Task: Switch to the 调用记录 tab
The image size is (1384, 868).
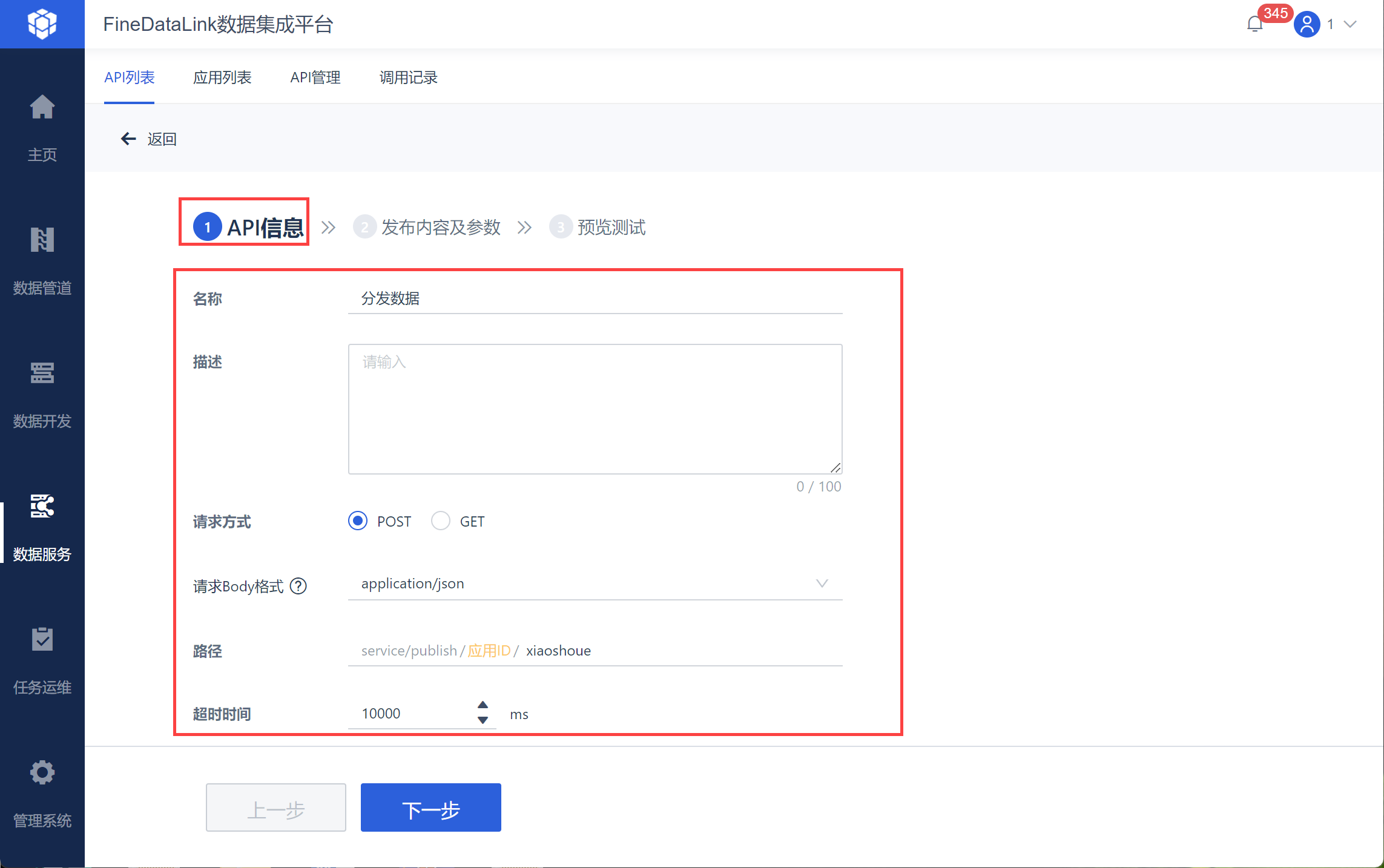Action: (x=408, y=77)
